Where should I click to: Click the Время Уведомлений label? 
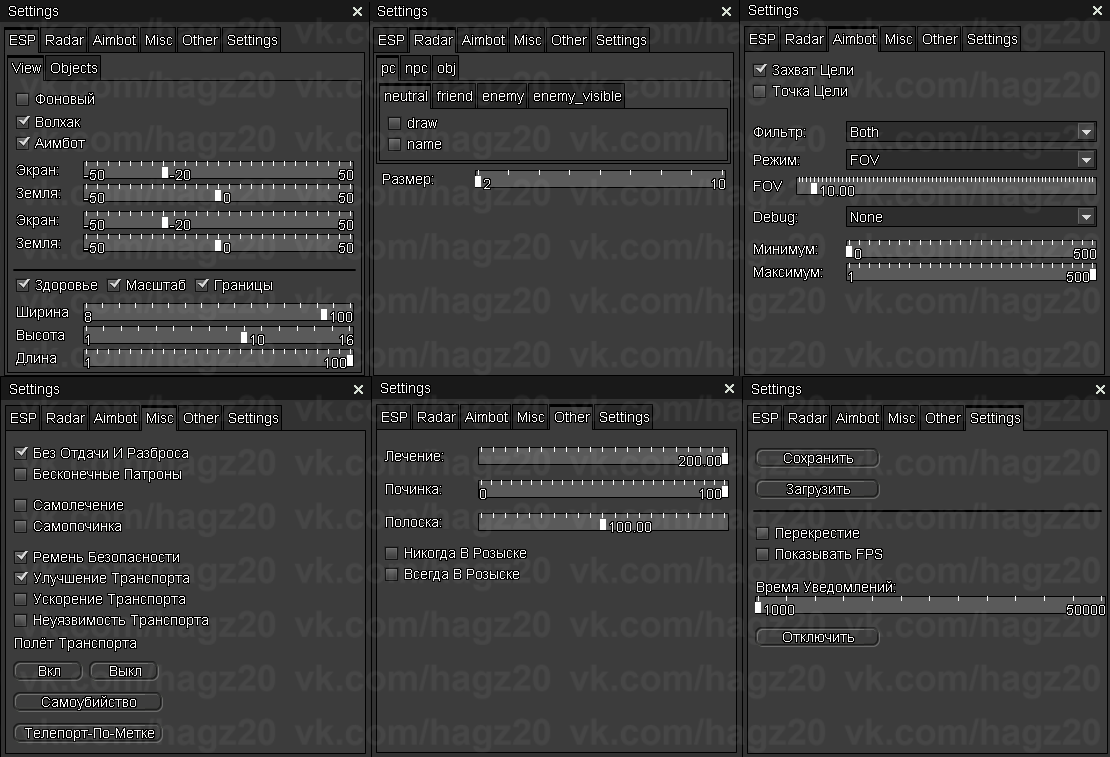tap(825, 587)
